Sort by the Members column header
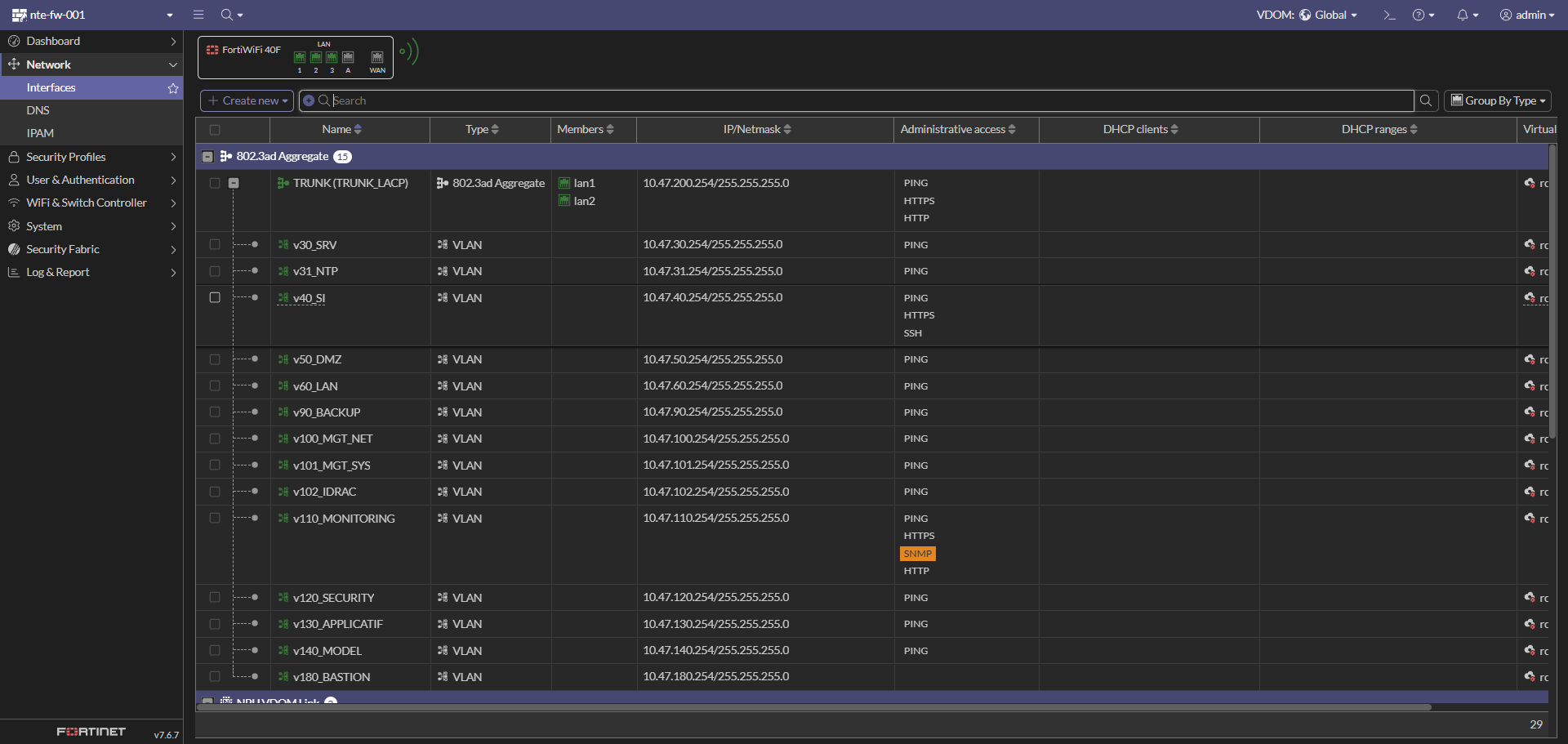 click(x=594, y=130)
